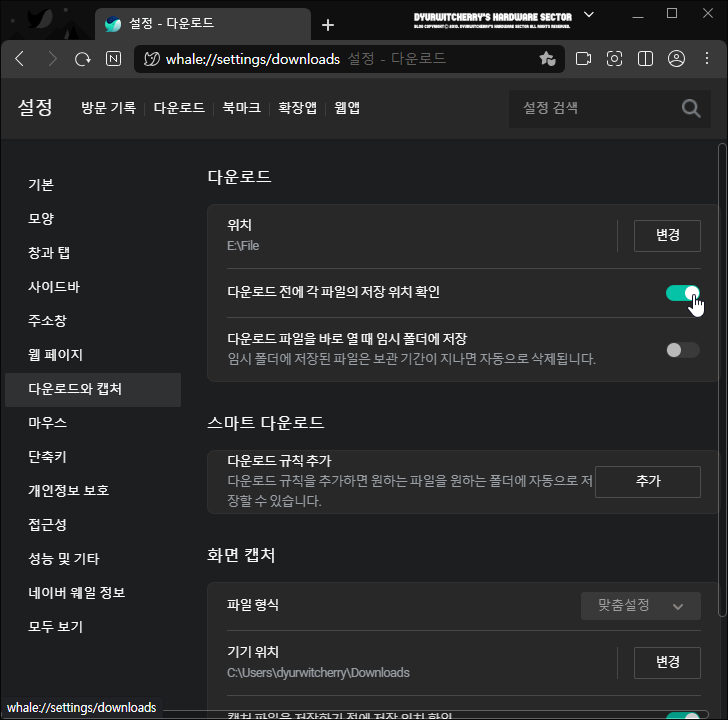728x720 pixels.
Task: Select 네이버 웨일 정보 in the settings sidebar
Action: [x=77, y=593]
